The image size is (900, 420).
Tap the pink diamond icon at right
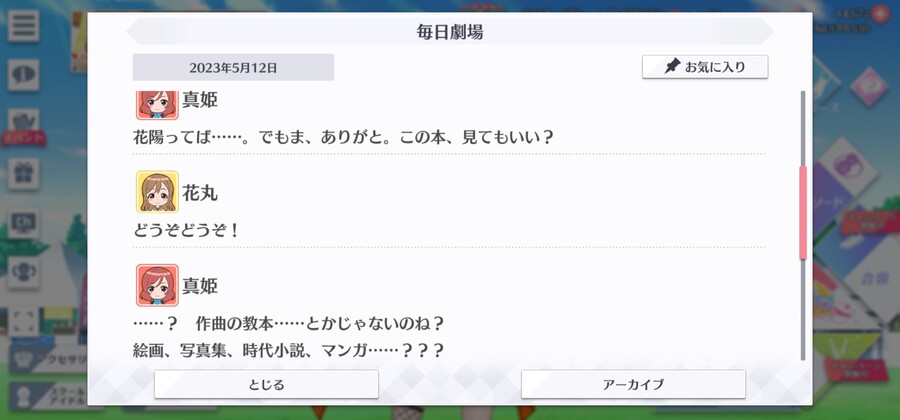869,86
